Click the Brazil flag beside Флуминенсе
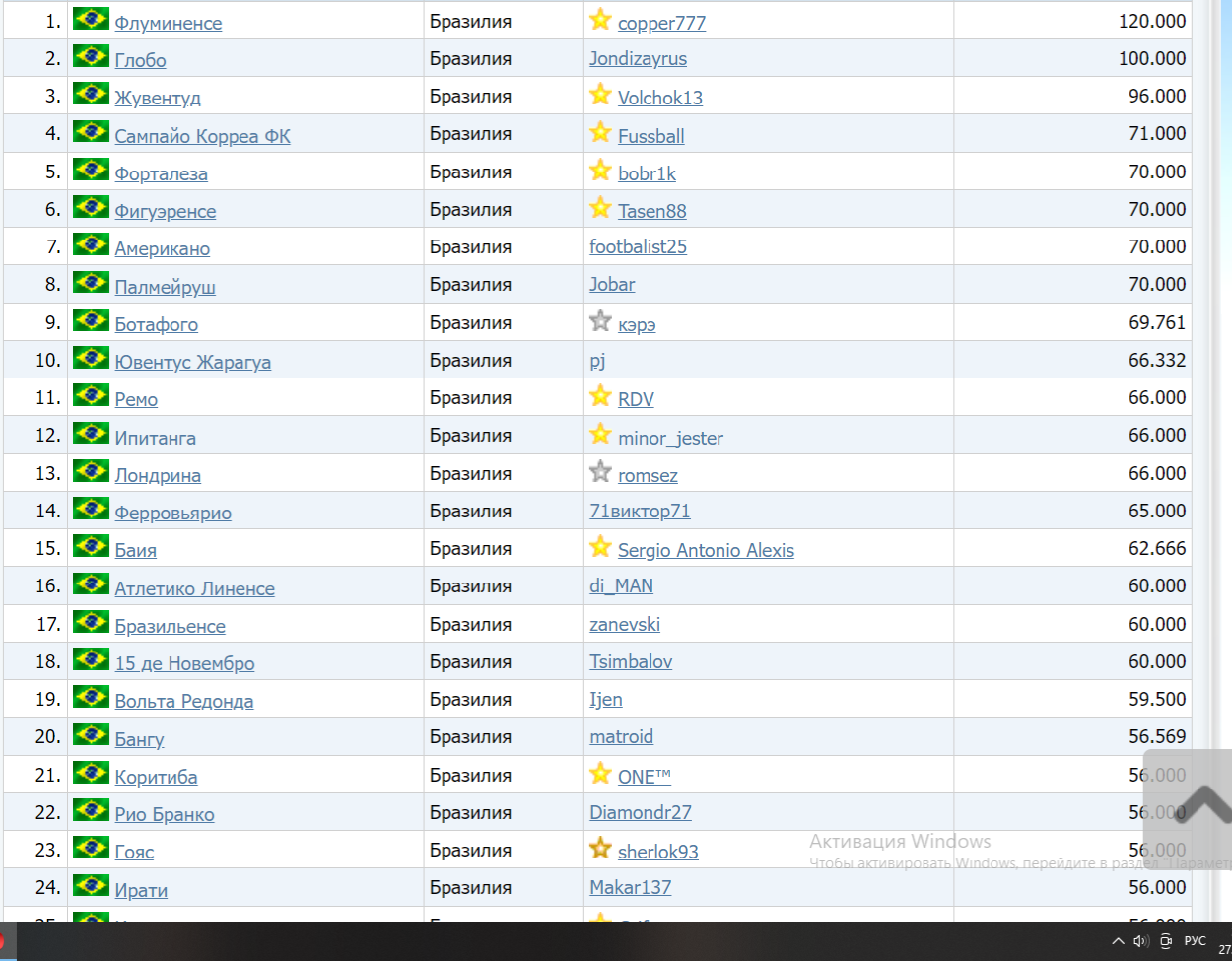The image size is (1232, 961). click(91, 19)
